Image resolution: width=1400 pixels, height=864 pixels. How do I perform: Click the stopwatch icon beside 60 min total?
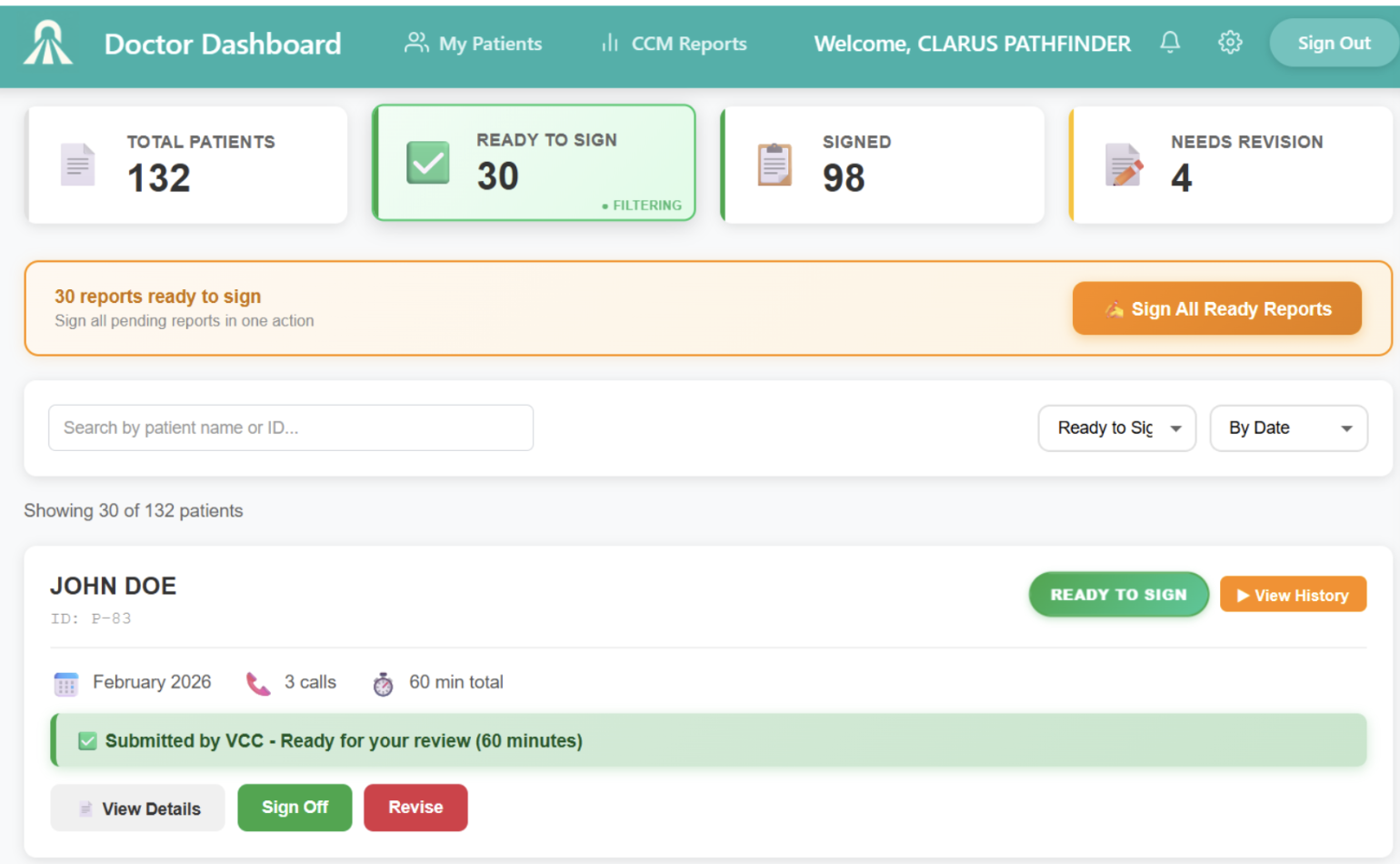(383, 683)
